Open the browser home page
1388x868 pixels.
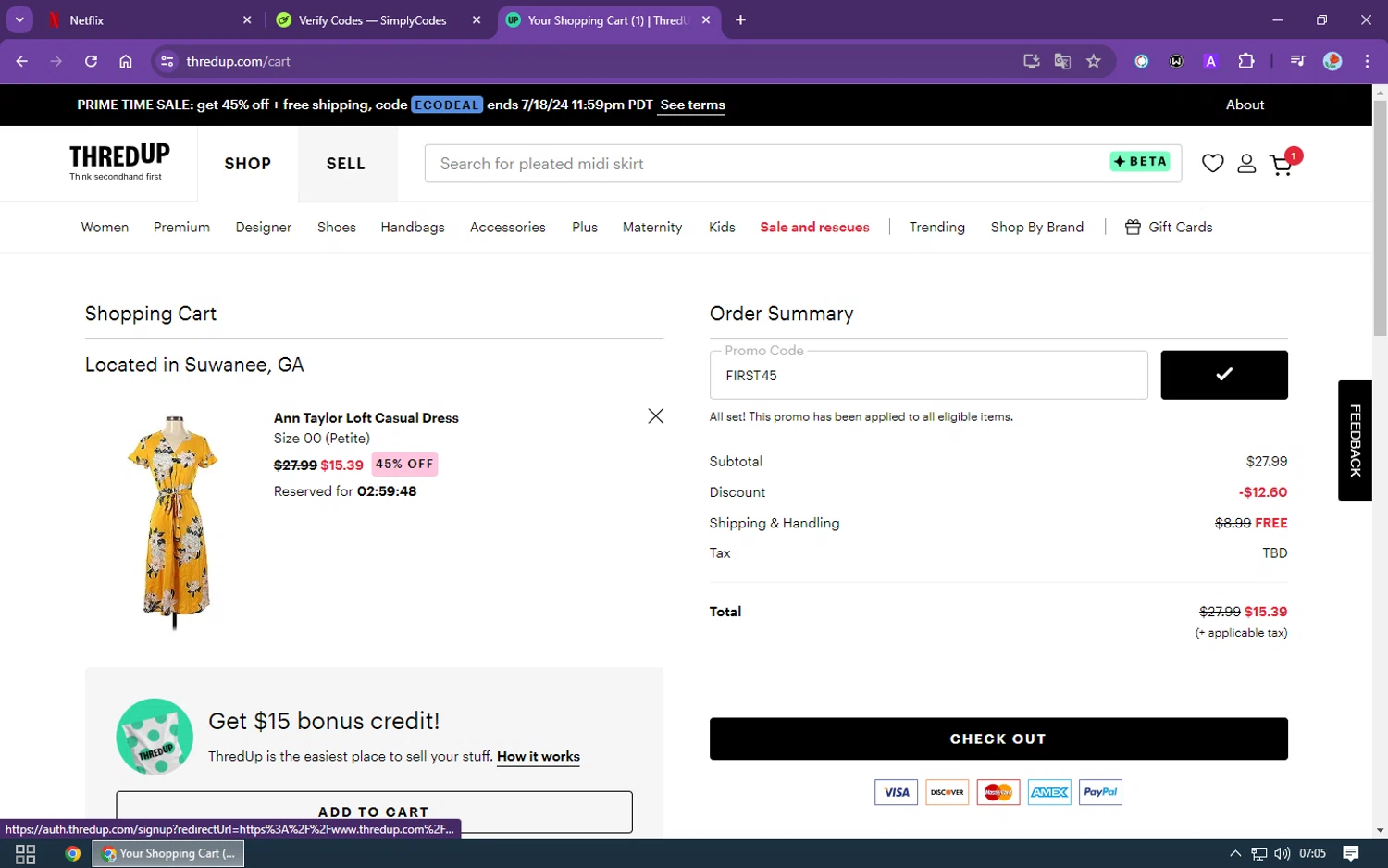click(x=126, y=61)
